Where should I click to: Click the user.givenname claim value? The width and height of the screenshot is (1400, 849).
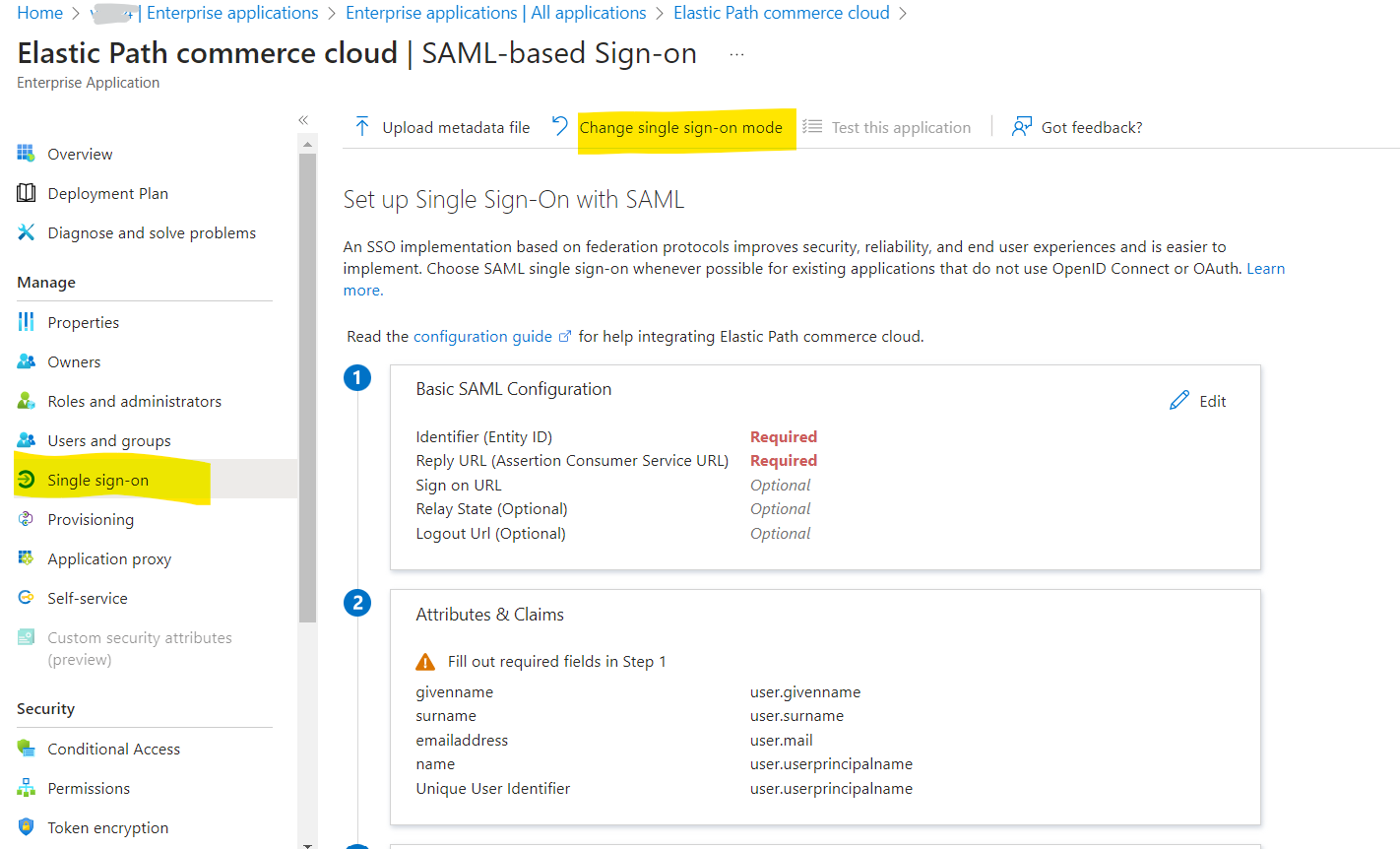point(805,691)
